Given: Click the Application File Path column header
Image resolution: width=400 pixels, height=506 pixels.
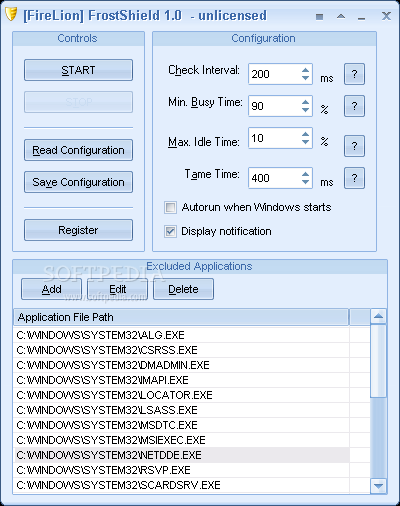Looking at the screenshot, I should (x=181, y=317).
